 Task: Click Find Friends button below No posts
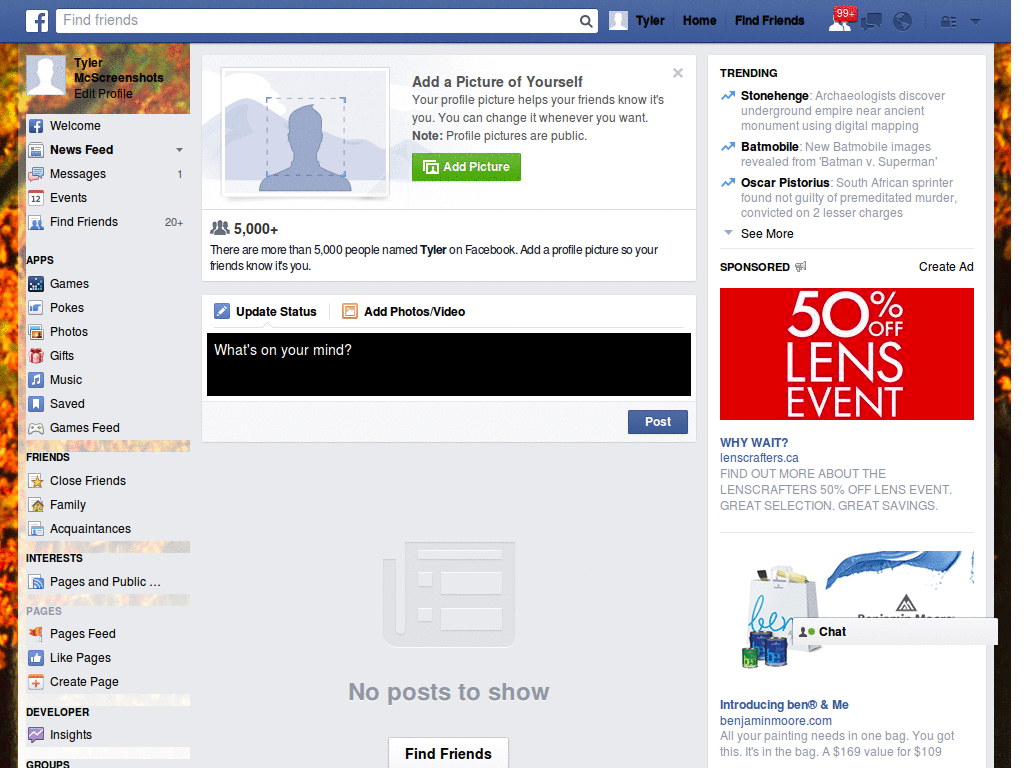(448, 754)
